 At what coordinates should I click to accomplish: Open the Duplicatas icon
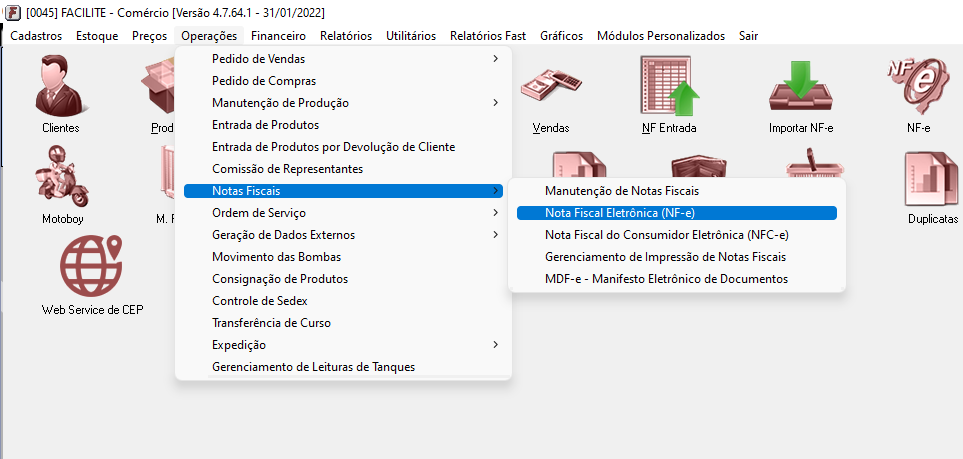tap(932, 179)
